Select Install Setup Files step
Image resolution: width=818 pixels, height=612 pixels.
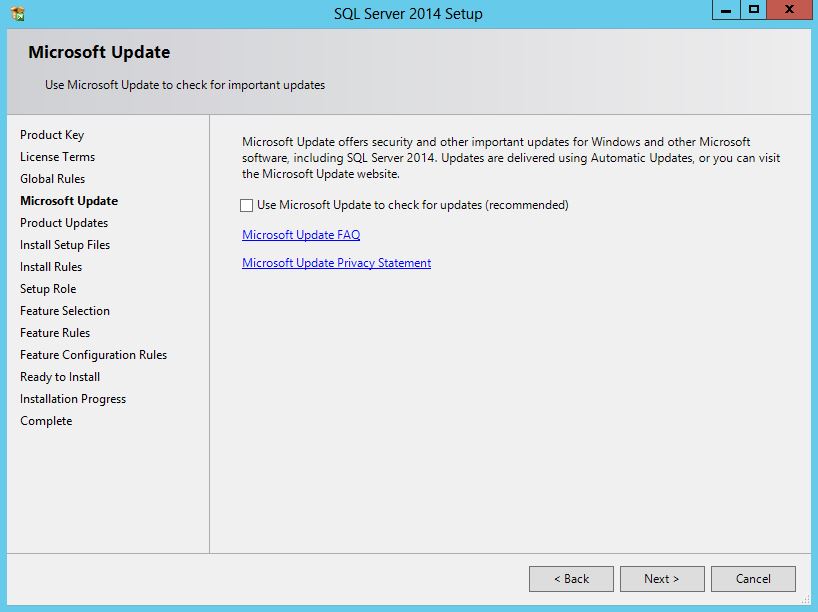[x=65, y=245]
